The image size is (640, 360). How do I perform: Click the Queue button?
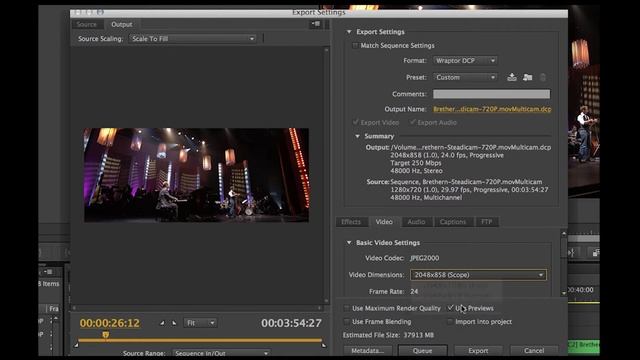click(422, 351)
